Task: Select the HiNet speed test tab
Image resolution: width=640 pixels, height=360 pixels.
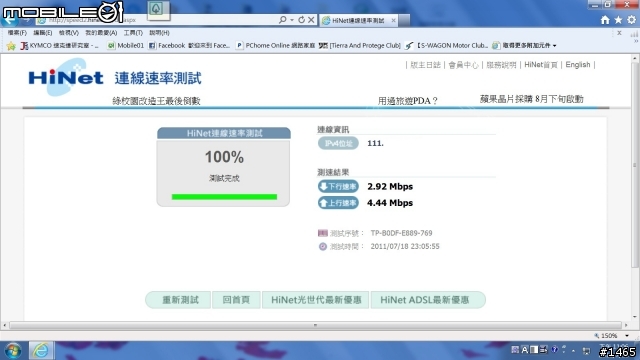Action: click(358, 20)
